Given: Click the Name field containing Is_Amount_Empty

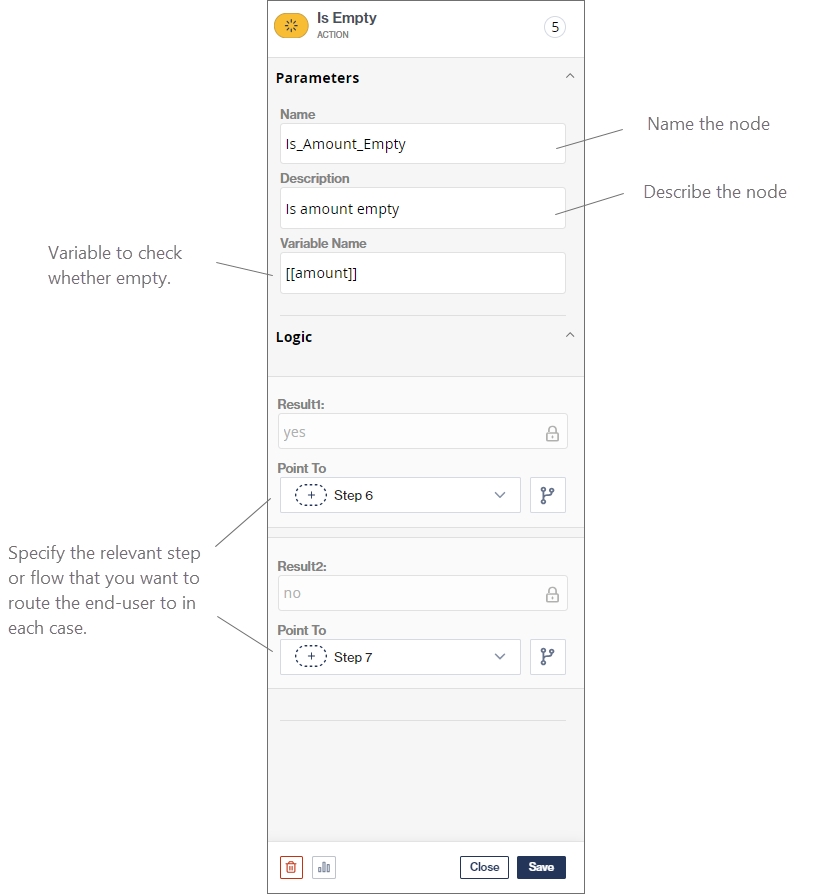Looking at the screenshot, I should point(422,144).
